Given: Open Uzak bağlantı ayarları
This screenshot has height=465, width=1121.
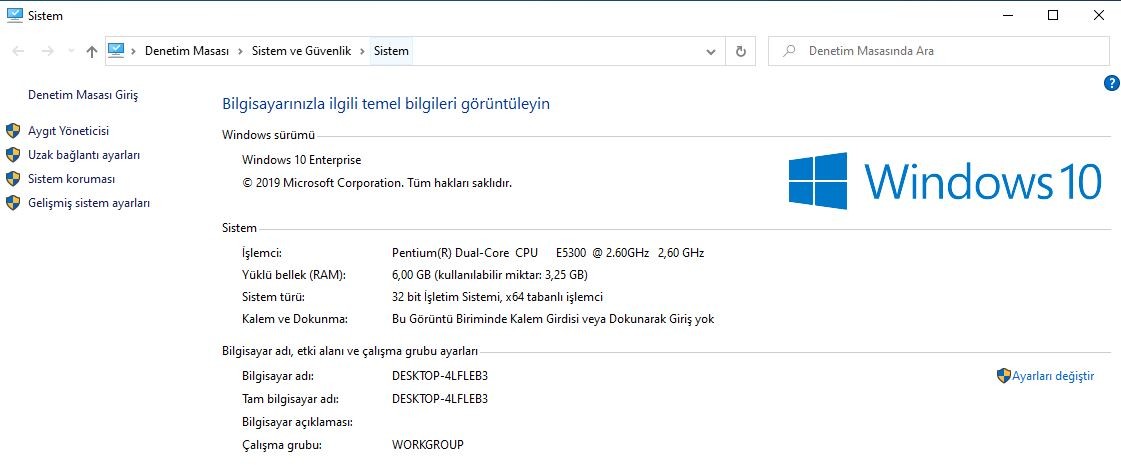Looking at the screenshot, I should coord(84,155).
